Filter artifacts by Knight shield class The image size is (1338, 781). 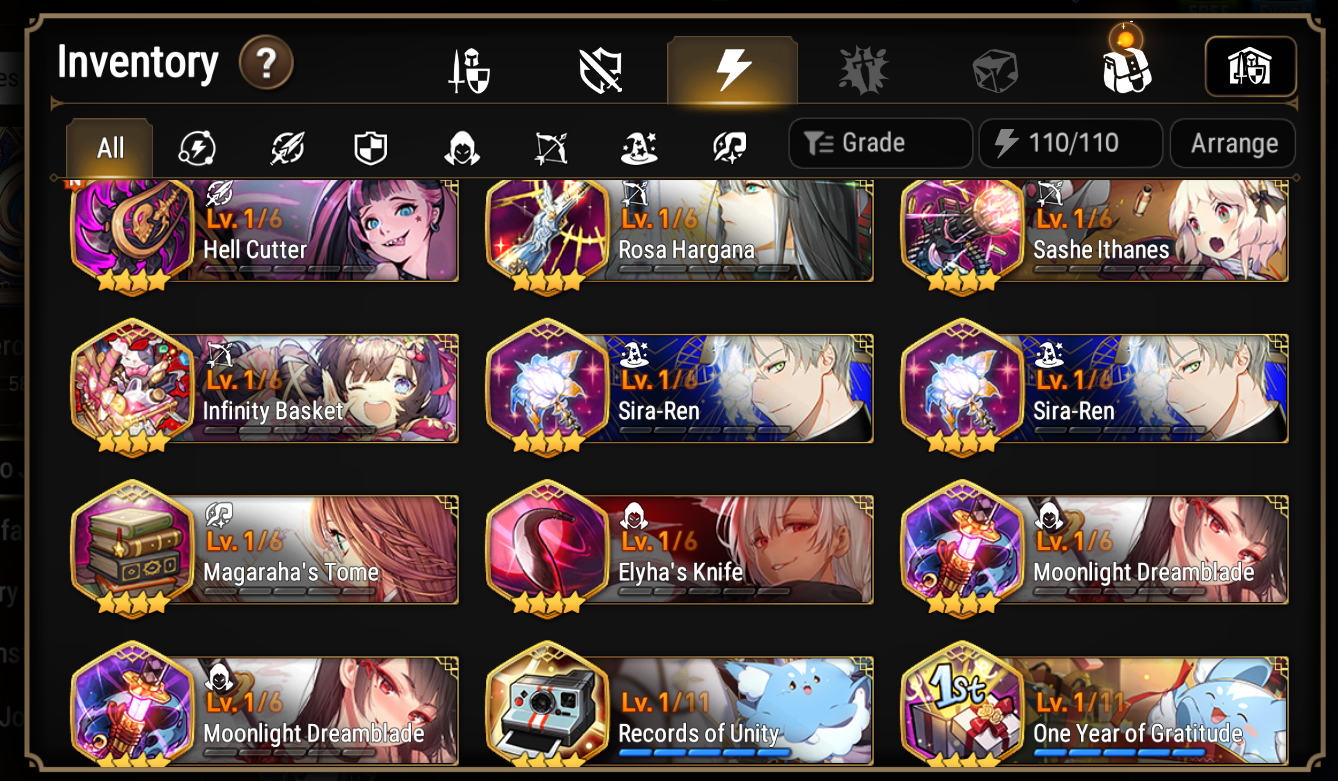click(x=371, y=149)
